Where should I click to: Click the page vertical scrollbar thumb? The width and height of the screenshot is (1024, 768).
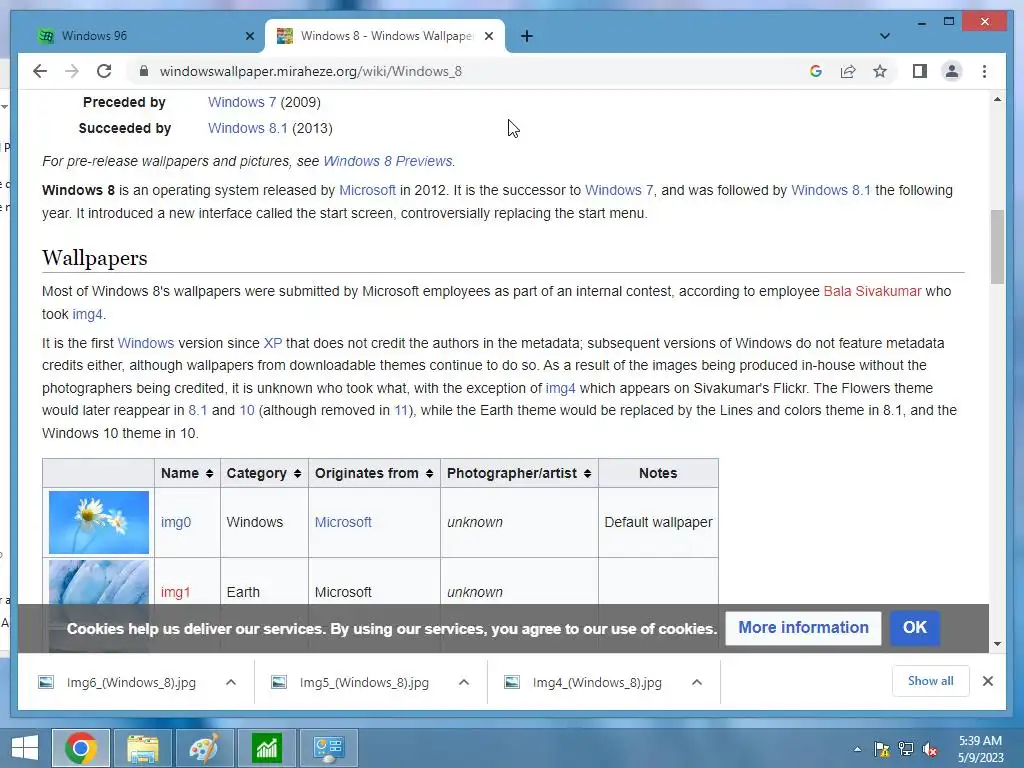tap(997, 247)
